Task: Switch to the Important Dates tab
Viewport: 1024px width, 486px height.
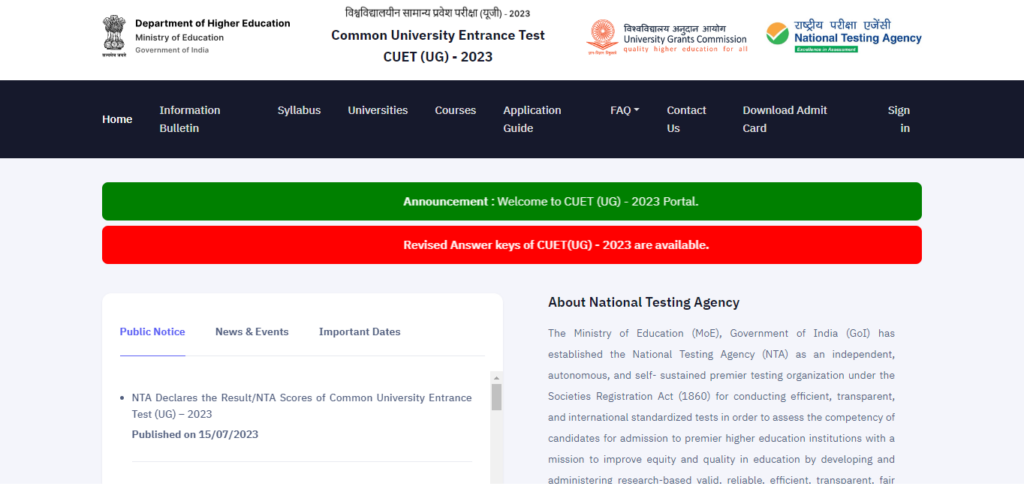Action: tap(360, 332)
